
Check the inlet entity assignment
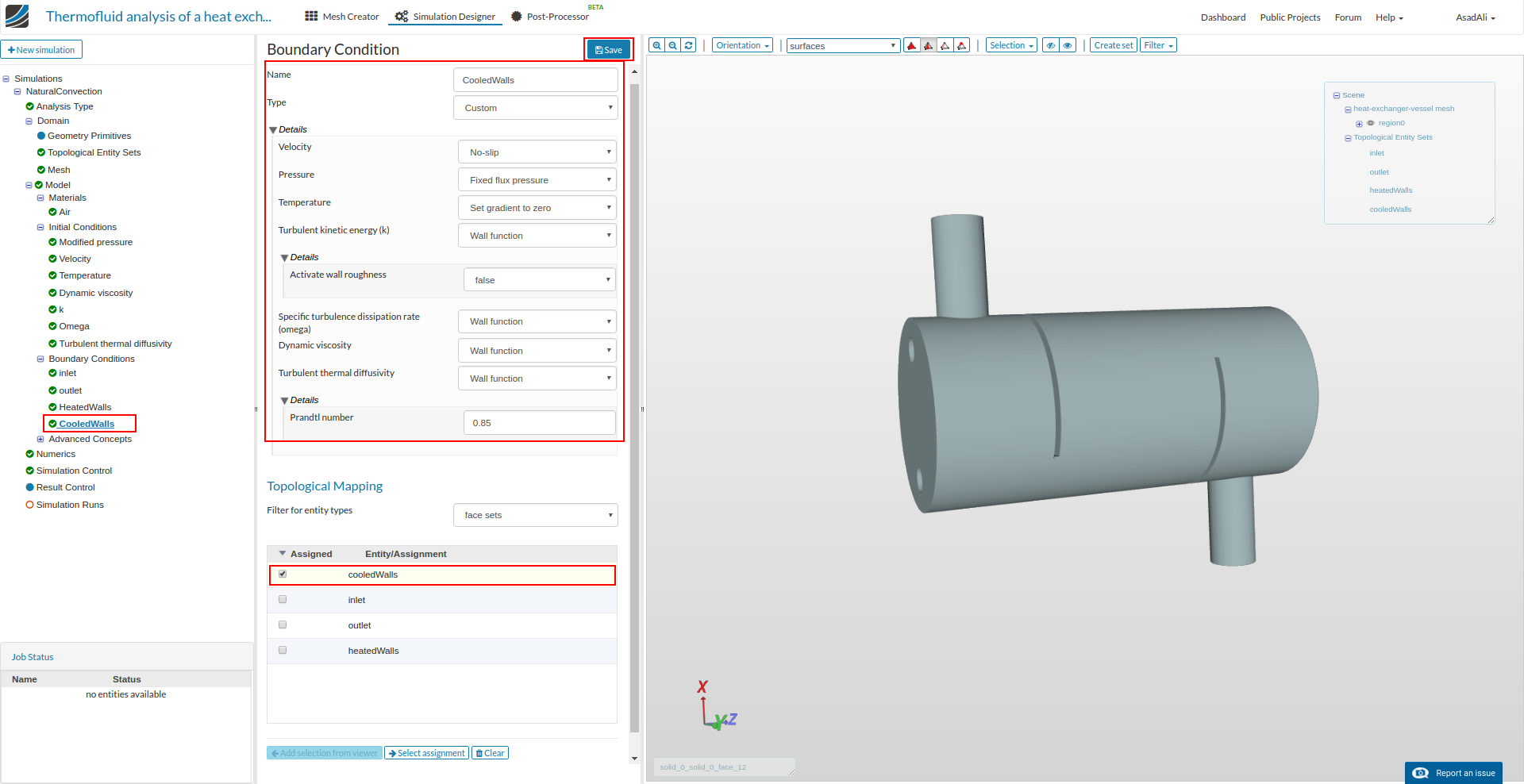point(283,599)
